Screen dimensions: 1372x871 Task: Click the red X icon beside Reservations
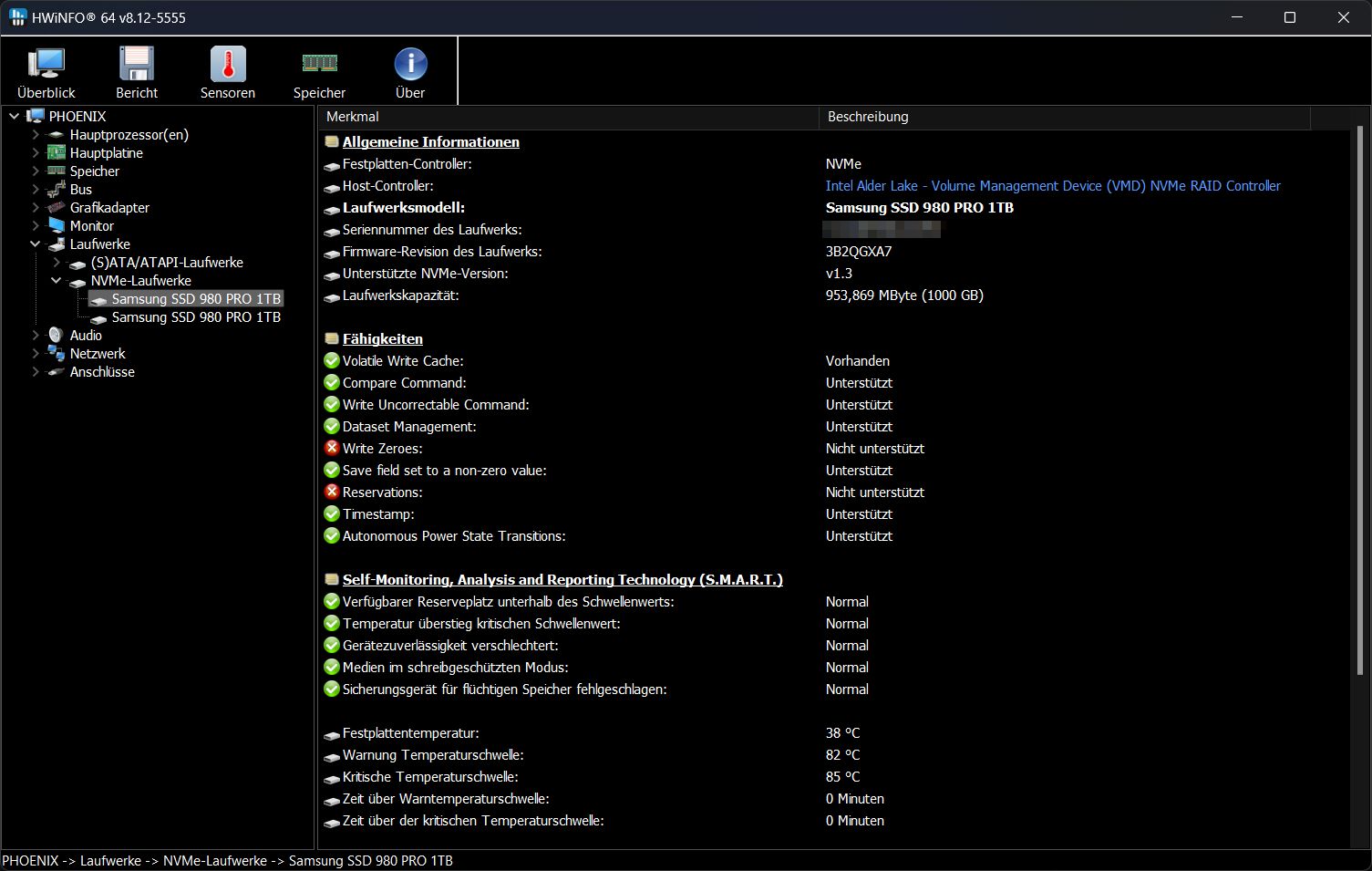pos(332,492)
